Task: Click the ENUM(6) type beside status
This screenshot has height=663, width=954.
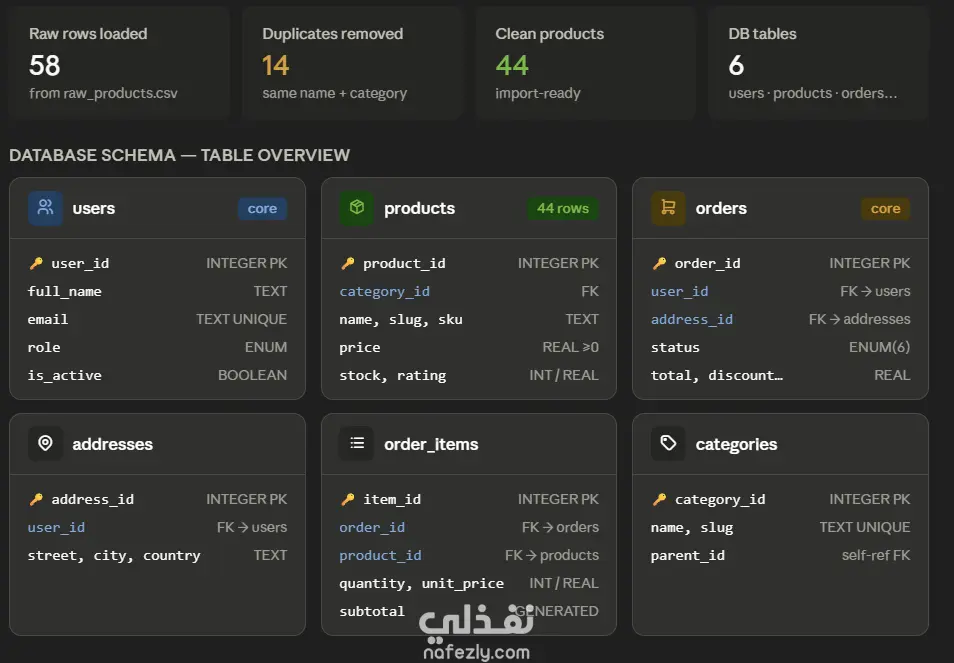Action: 880,347
